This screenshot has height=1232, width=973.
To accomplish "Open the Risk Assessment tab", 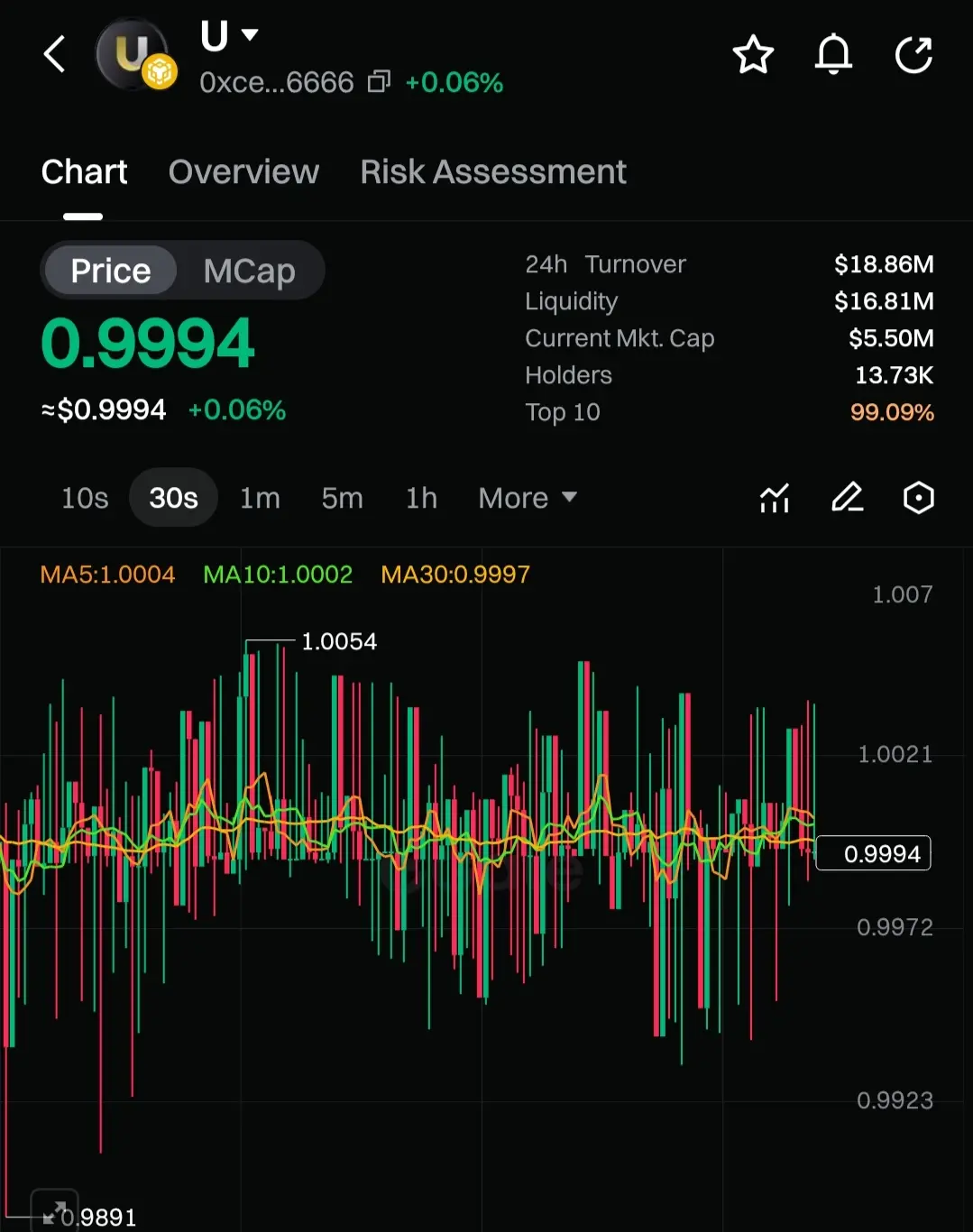I will tap(493, 171).
